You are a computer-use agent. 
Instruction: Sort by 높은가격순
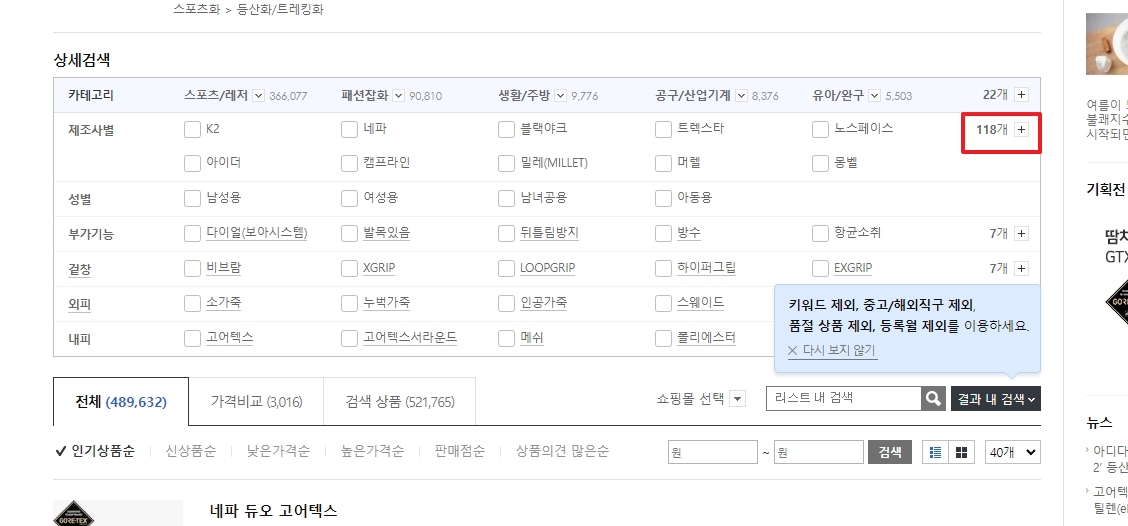(373, 452)
